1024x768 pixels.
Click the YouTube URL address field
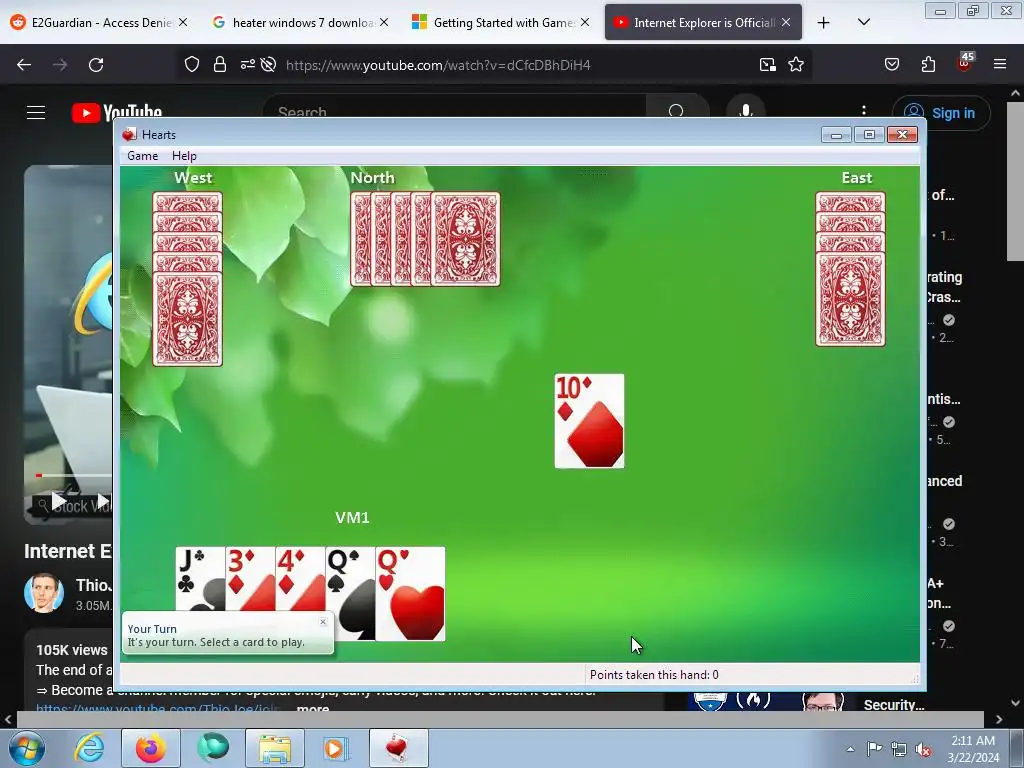tap(438, 65)
